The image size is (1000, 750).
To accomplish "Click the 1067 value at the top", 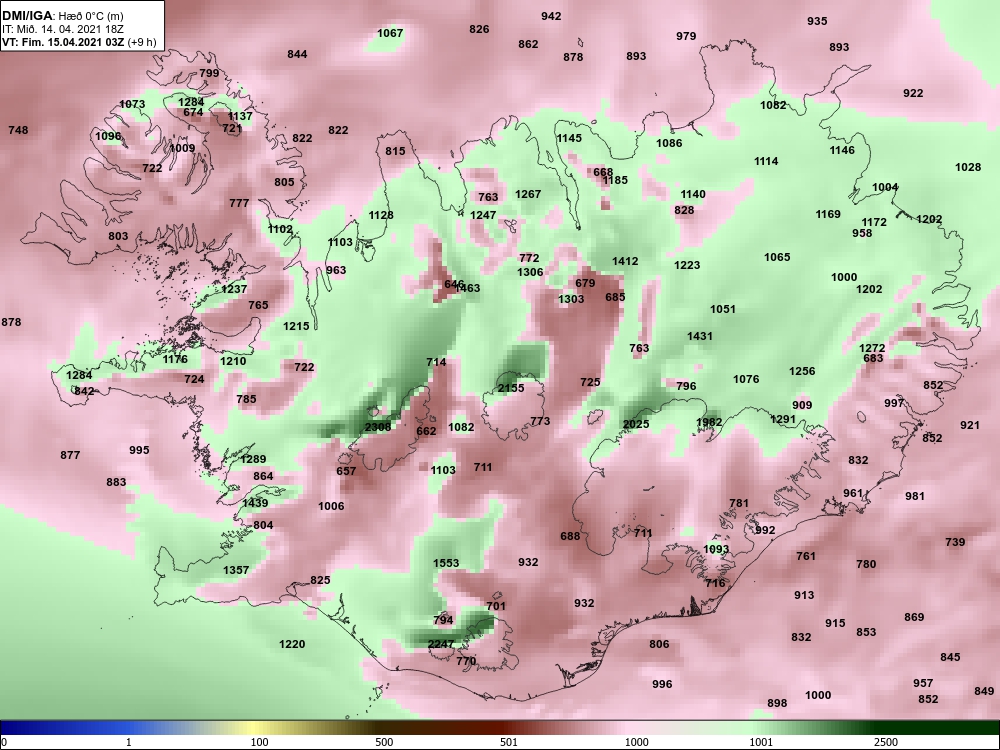I will 390,33.
